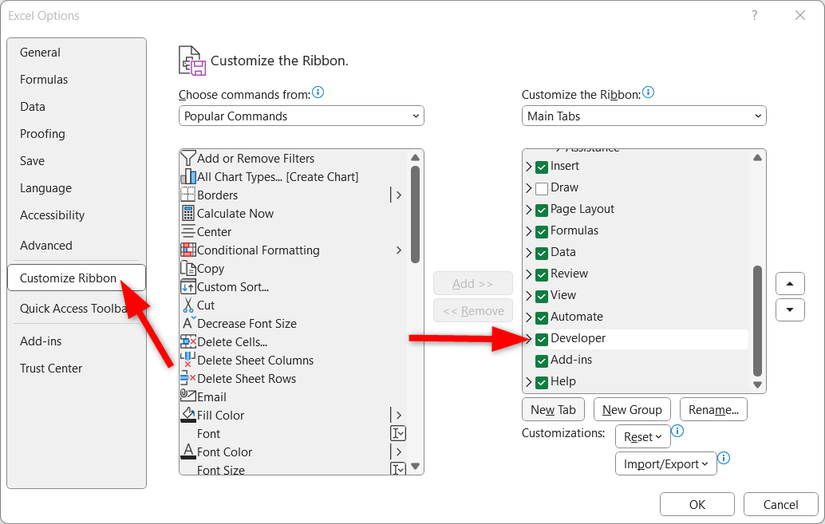Expand the Help tab tree node
The width and height of the screenshot is (825, 524).
pyautogui.click(x=529, y=382)
